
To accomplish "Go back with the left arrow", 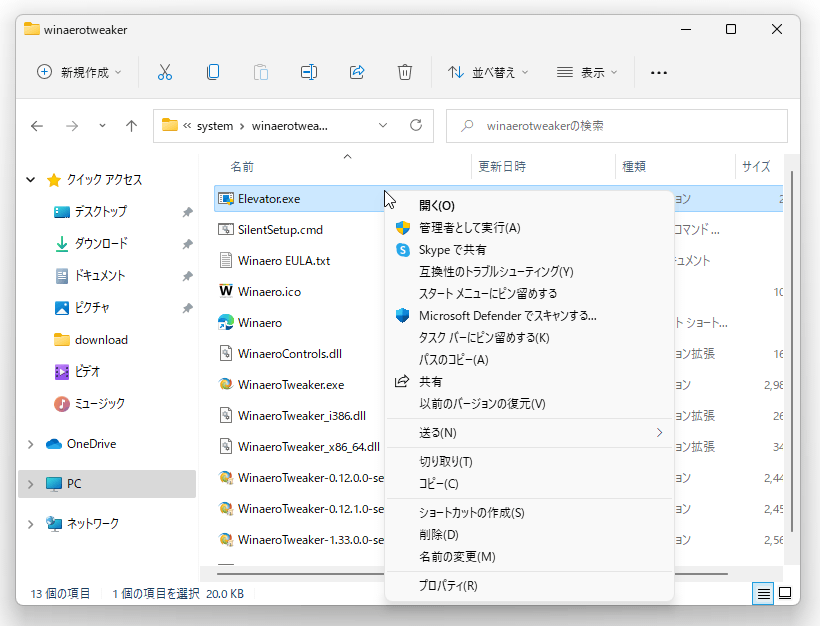I will 37,126.
